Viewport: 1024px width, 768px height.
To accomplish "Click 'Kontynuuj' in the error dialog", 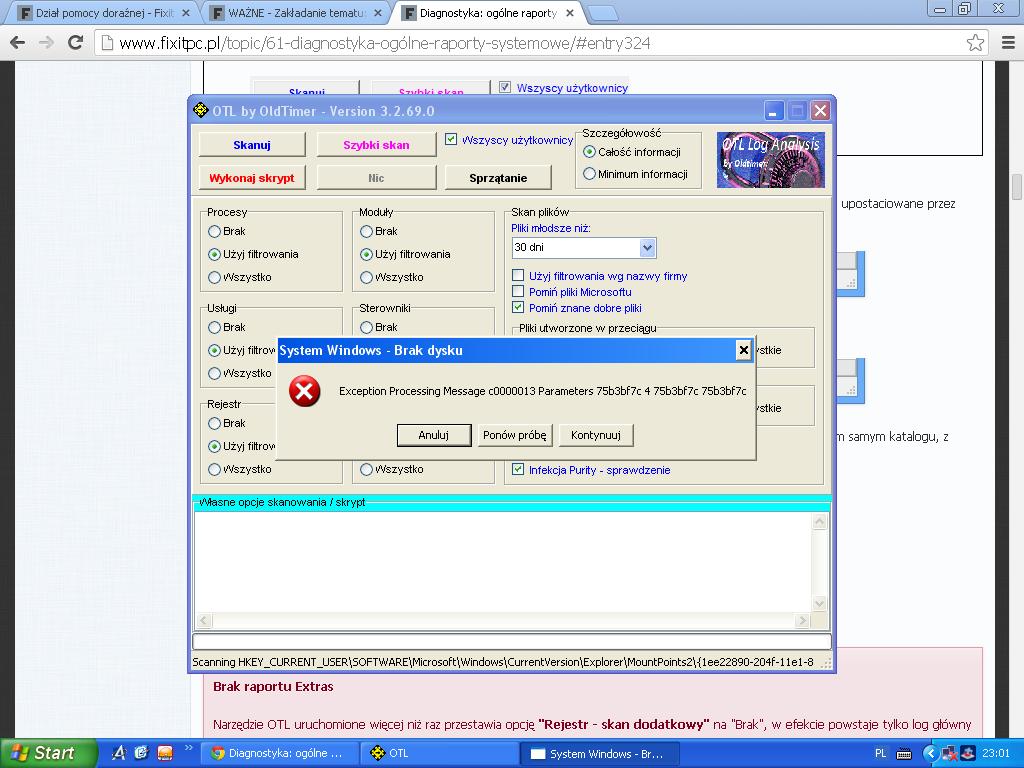I will 596,435.
